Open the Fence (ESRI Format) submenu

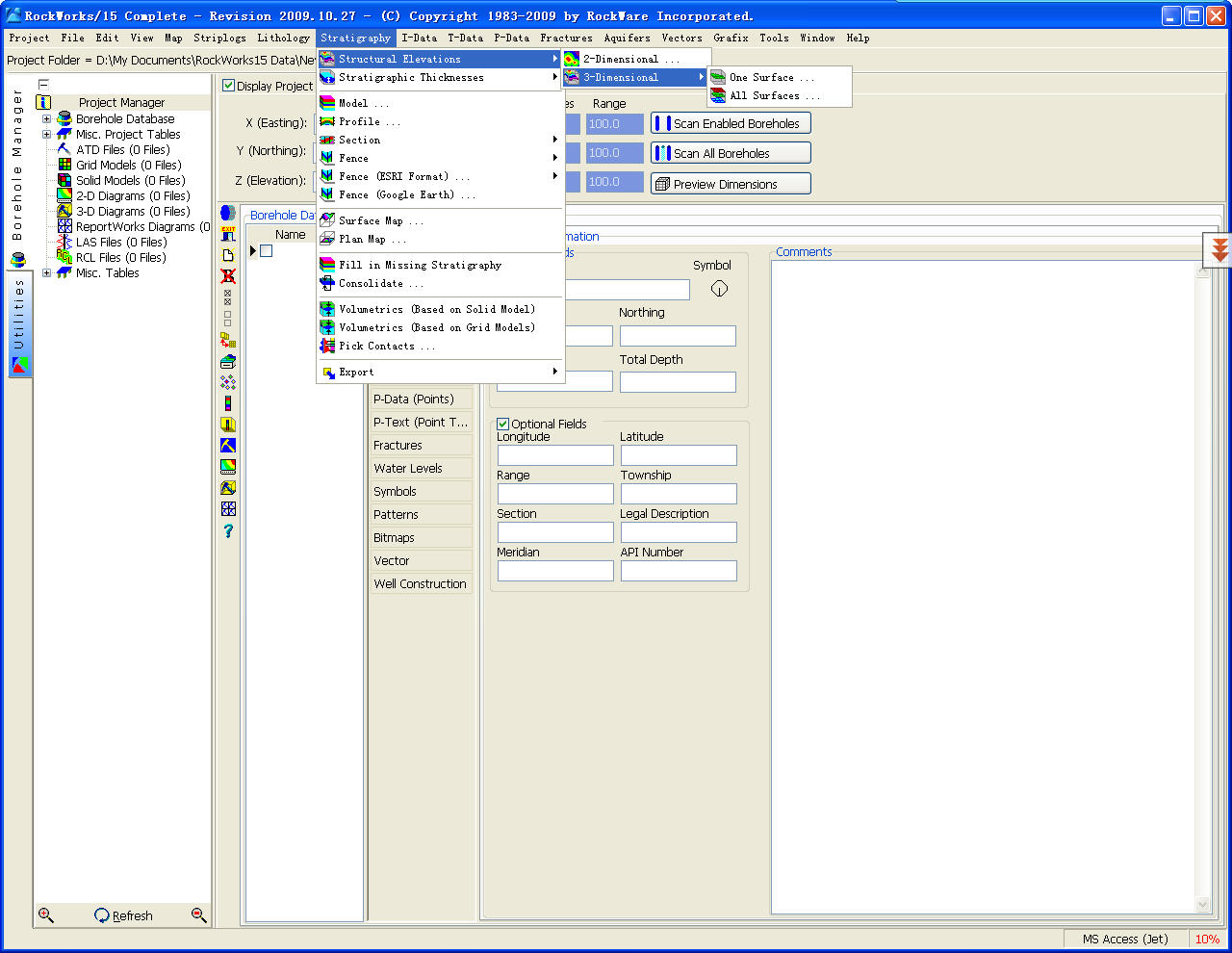click(440, 176)
